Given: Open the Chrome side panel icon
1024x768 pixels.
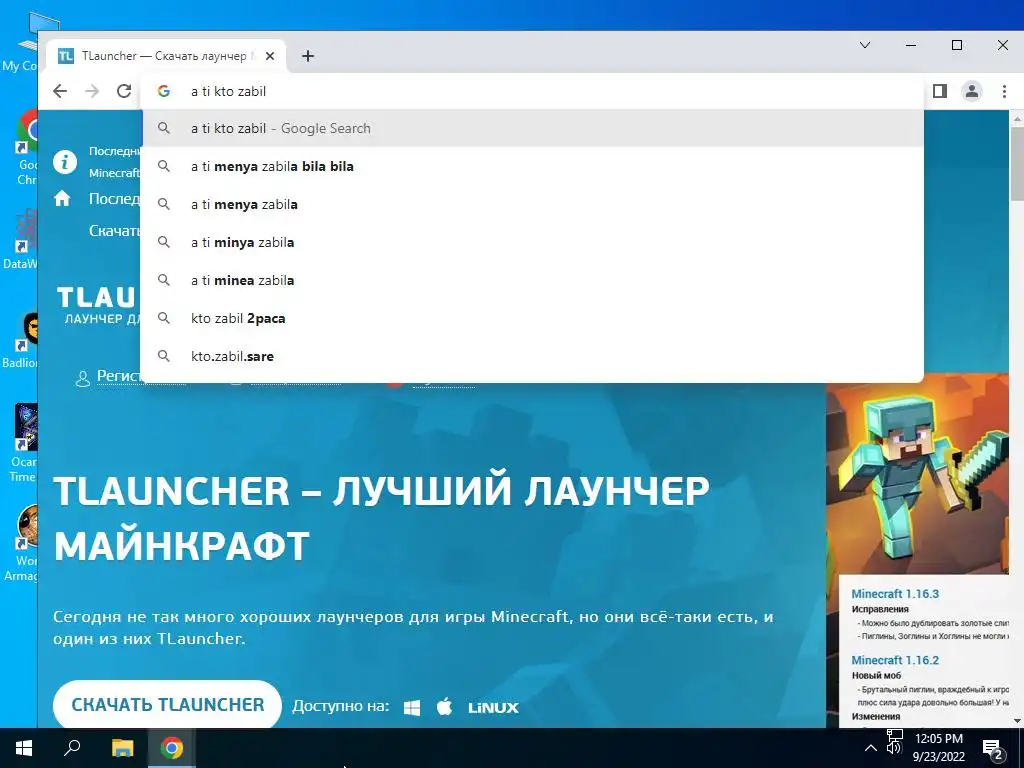Looking at the screenshot, I should (940, 91).
